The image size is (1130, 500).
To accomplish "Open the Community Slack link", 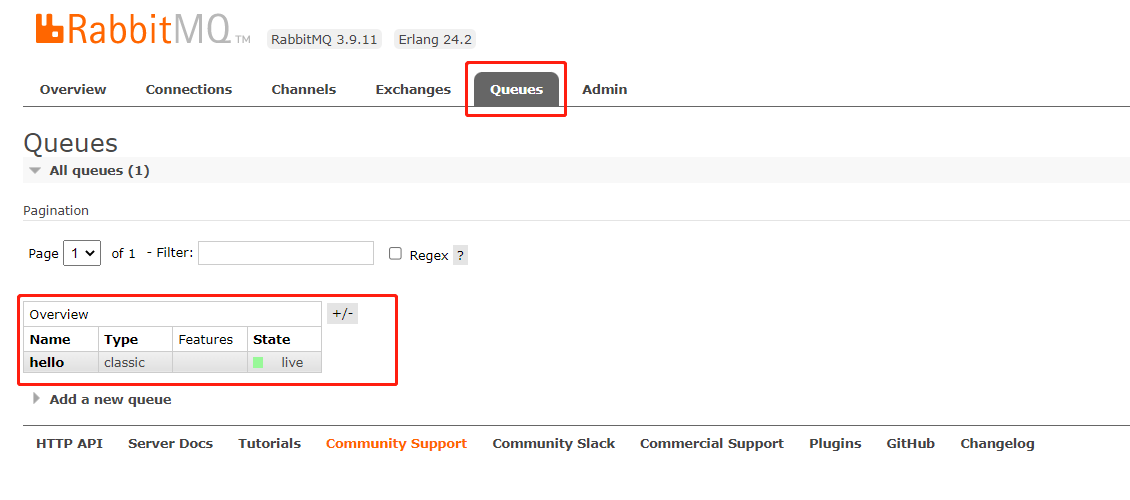I will 553,444.
